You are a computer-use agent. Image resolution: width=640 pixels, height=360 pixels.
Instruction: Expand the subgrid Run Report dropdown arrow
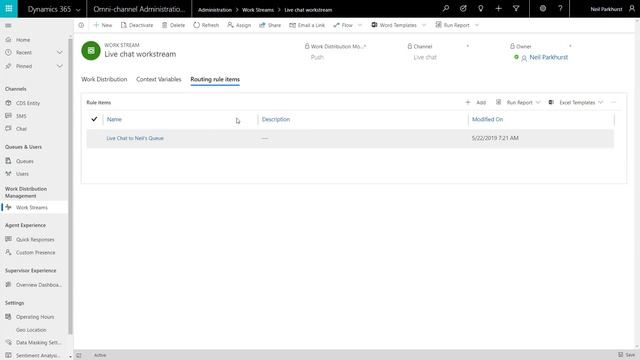(x=538, y=102)
